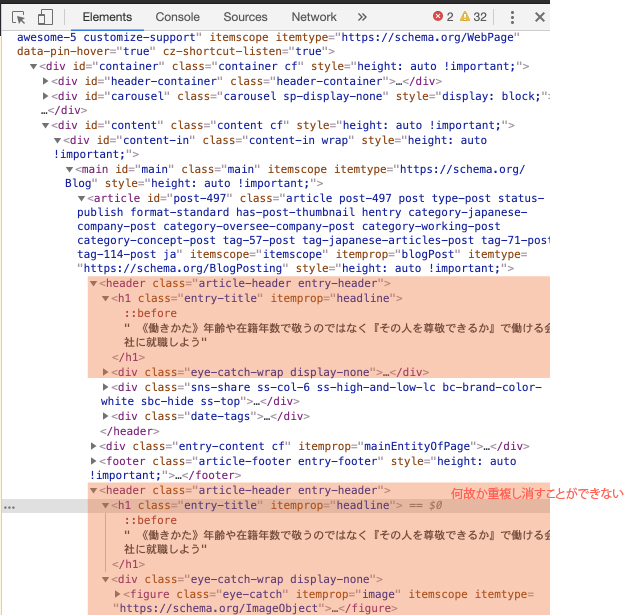Expand the header-container div node
The width and height of the screenshot is (625, 615).
tap(47, 81)
